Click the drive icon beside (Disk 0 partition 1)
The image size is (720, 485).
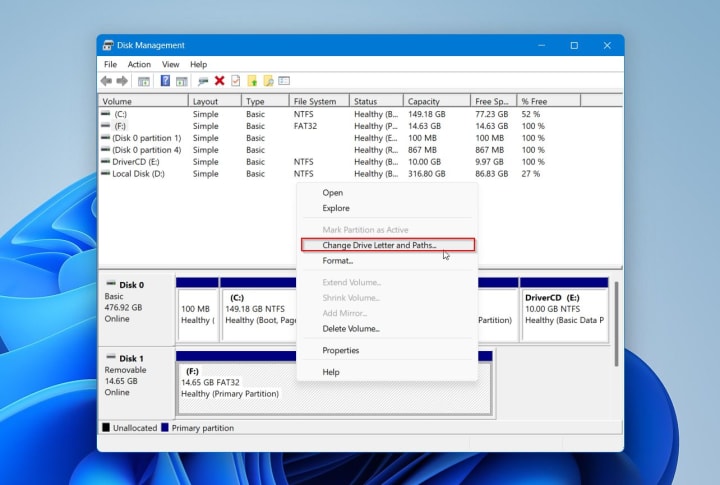[106, 137]
